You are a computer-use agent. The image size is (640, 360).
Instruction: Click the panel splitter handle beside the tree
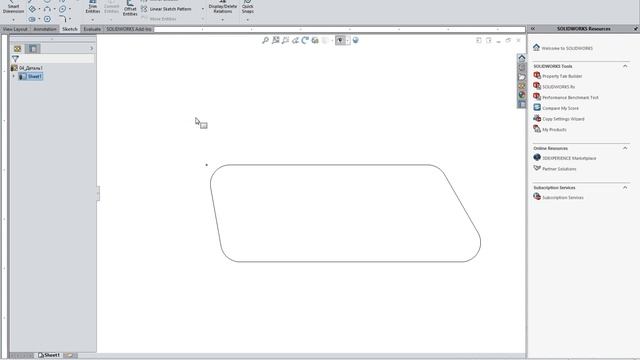pyautogui.click(x=98, y=193)
